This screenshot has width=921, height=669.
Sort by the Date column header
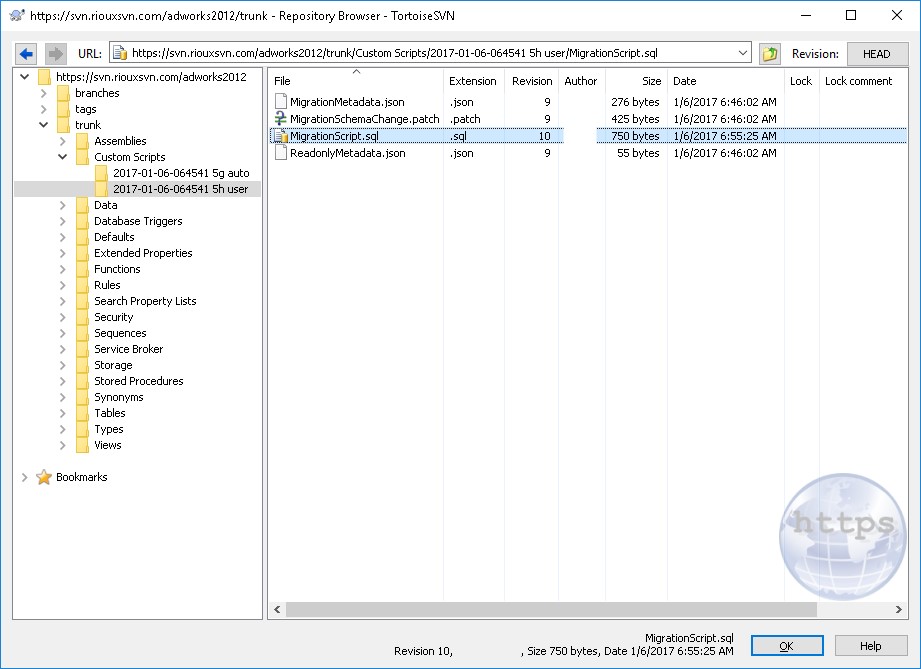click(x=725, y=81)
